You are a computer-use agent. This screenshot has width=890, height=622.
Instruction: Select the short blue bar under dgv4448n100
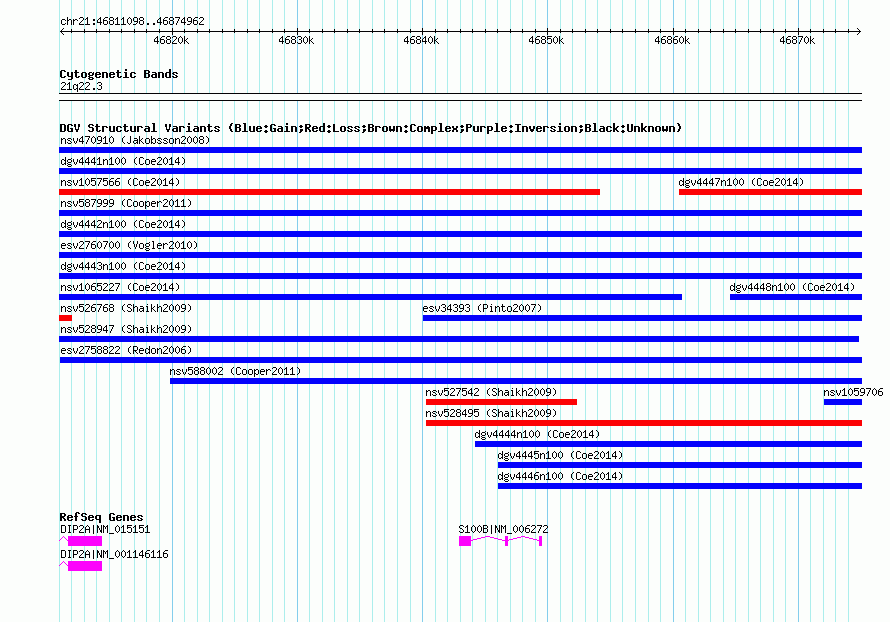coord(796,297)
